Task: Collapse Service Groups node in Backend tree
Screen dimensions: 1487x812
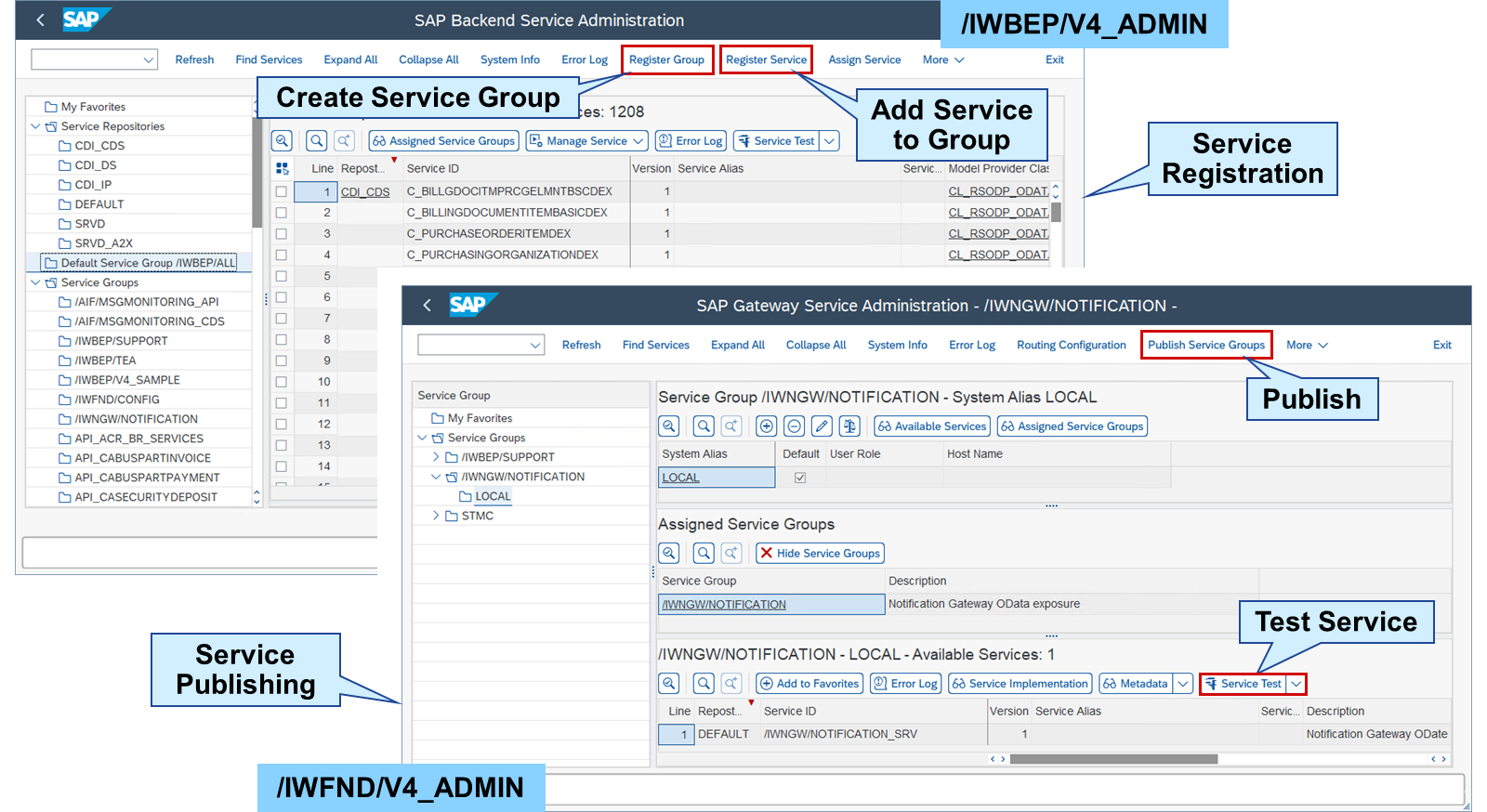Action: coord(35,282)
